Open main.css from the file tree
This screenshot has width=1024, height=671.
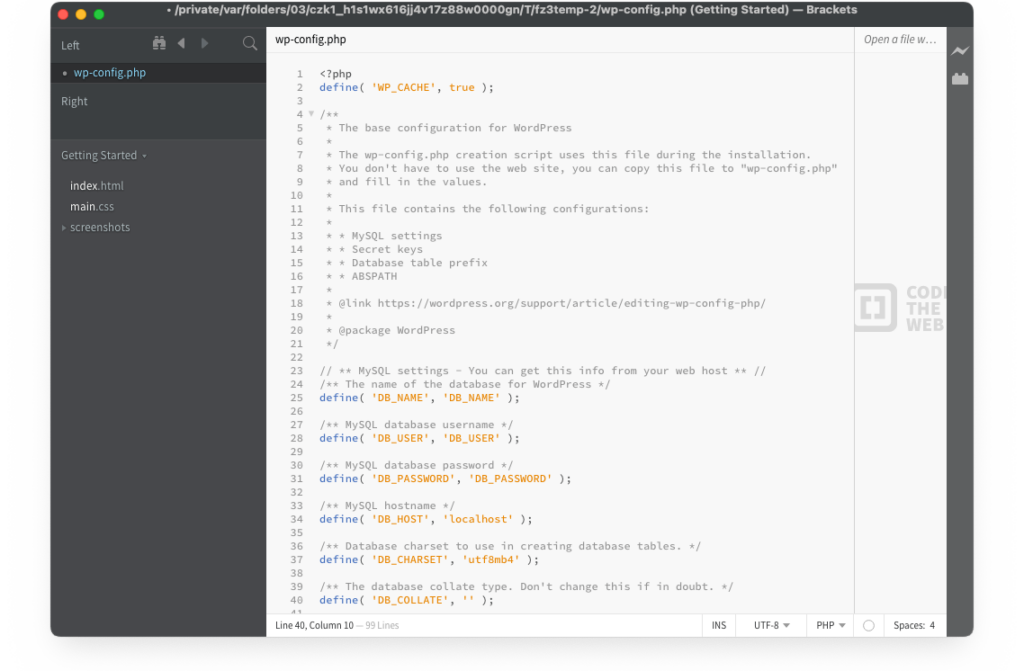pyautogui.click(x=92, y=206)
